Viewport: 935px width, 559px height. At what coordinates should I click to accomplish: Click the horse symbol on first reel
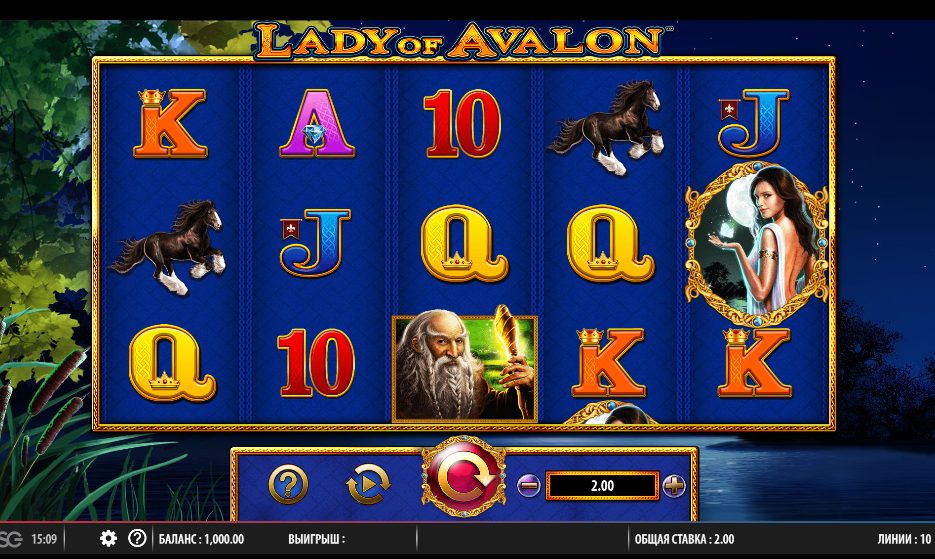(171, 247)
